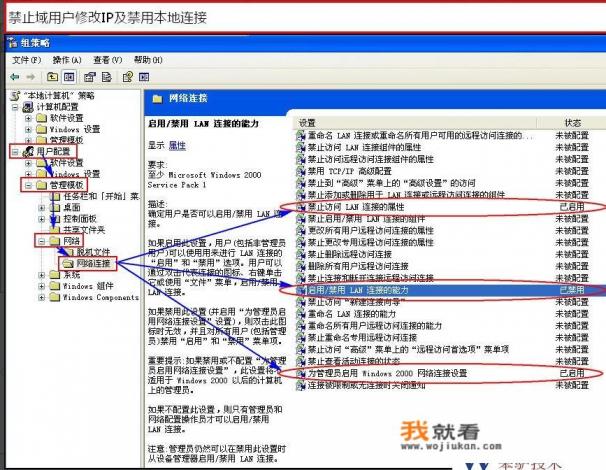Expand Windows 设置 under 计算机配置
The image size is (606, 470).
[x=28, y=129]
